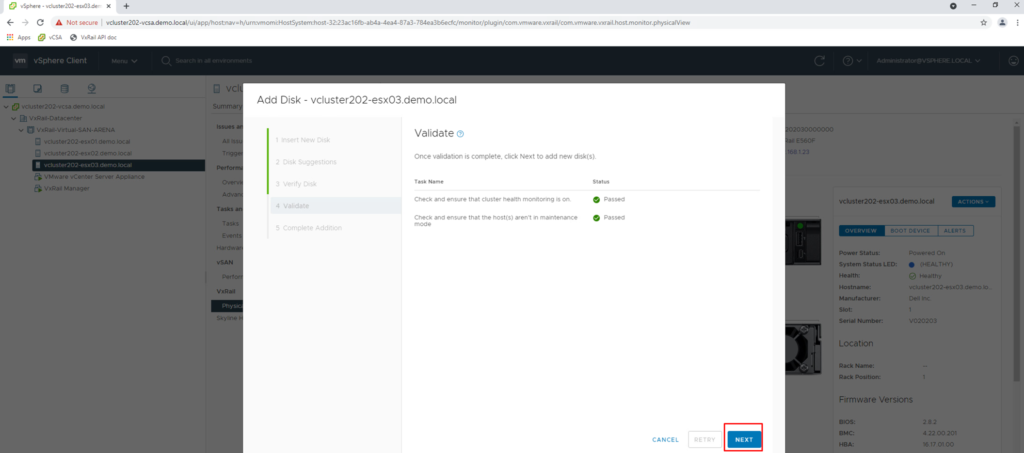
Task: Switch to Storage inventory icon
Action: 64,88
